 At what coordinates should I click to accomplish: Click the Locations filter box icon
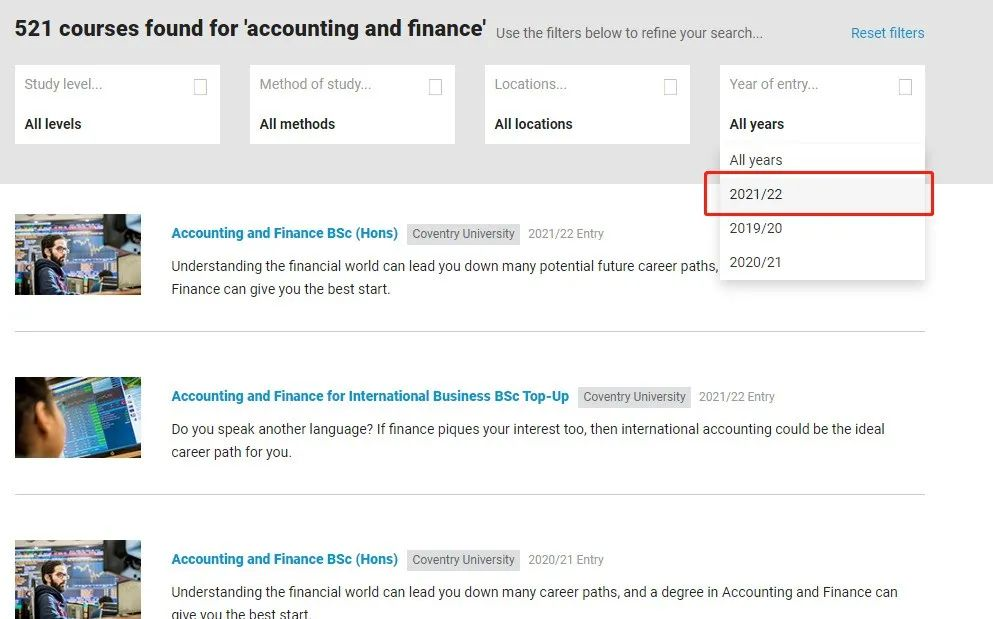[670, 87]
